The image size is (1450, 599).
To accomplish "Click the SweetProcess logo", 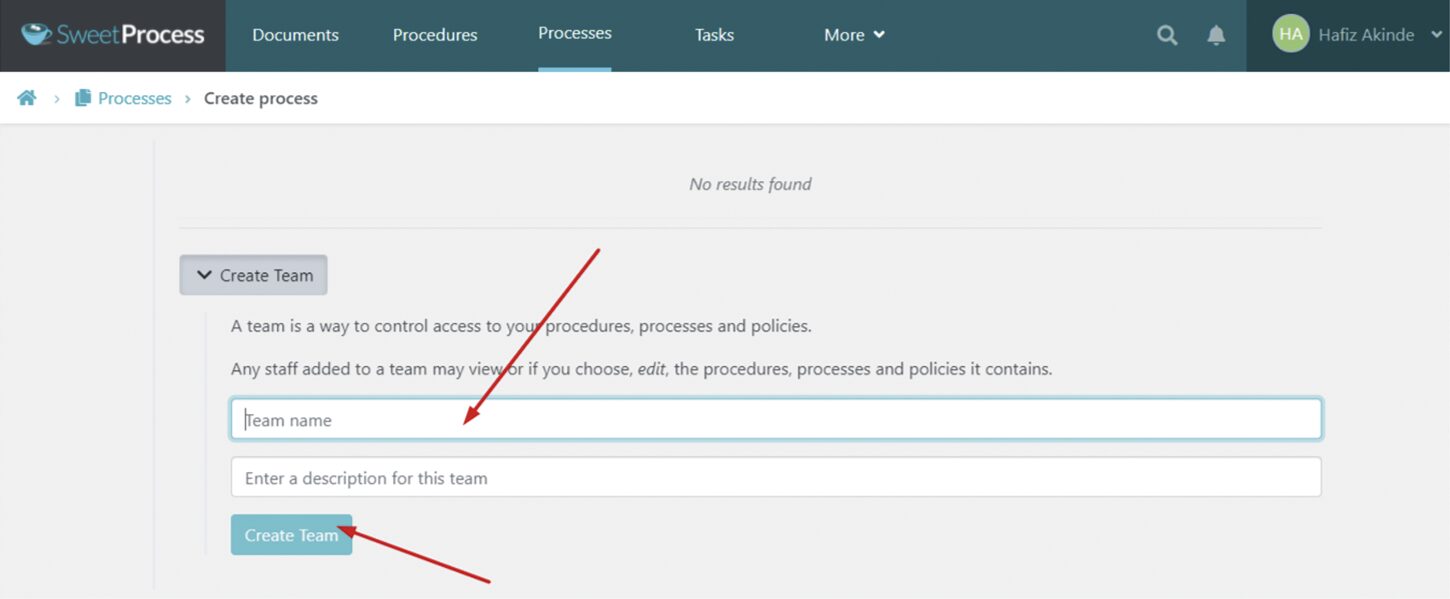I will click(x=113, y=35).
